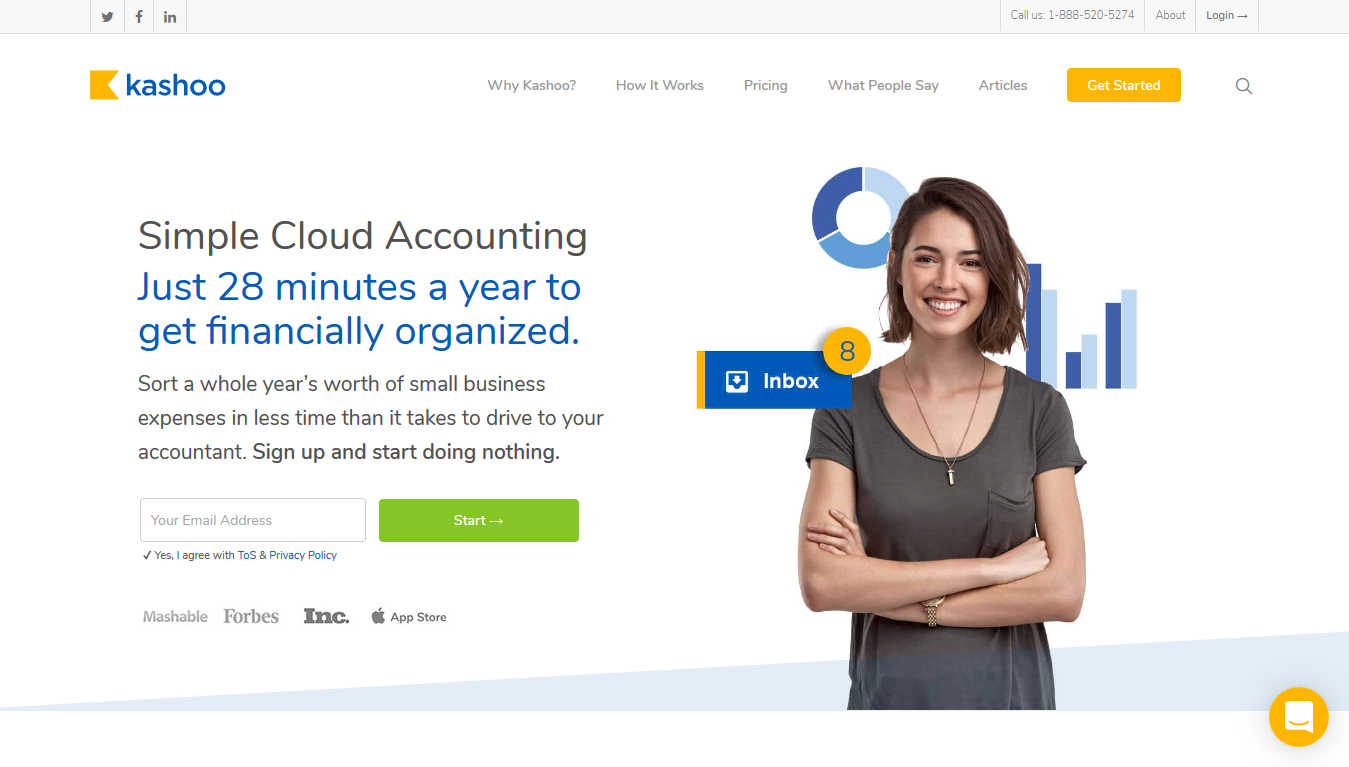
Task: Open What People Say page
Action: 883,85
